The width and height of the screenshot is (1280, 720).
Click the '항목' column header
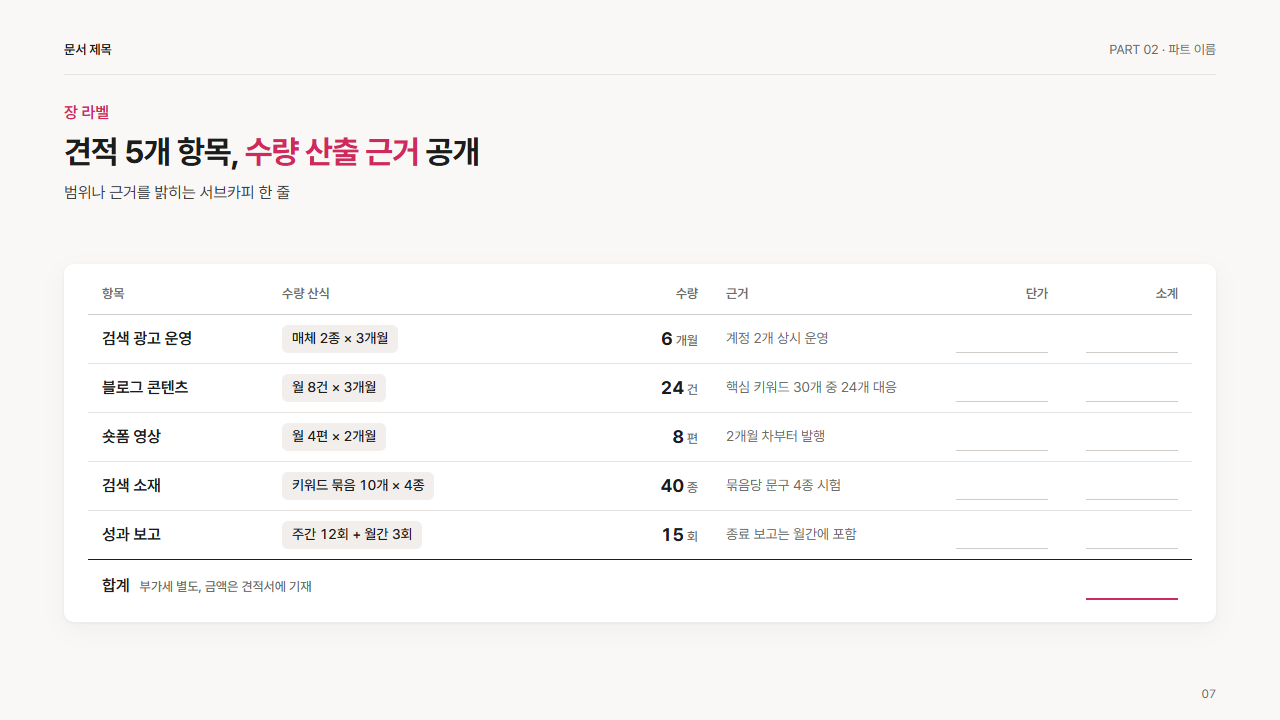click(113, 293)
